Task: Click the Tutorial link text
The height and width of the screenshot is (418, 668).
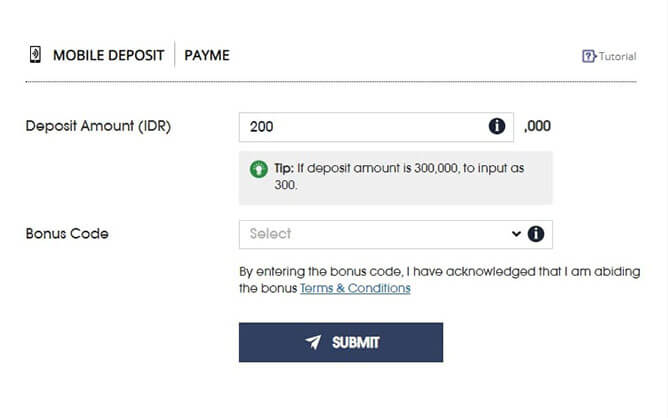Action: [x=617, y=57]
